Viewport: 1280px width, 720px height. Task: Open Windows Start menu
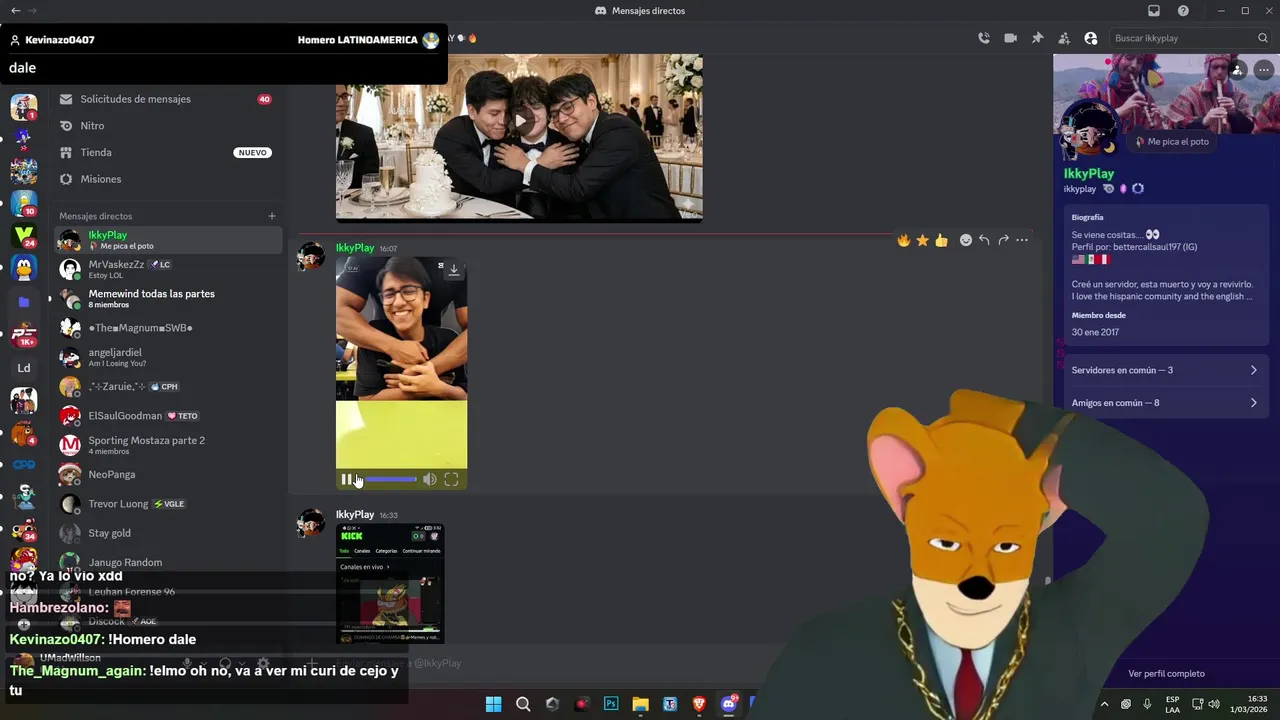[x=493, y=704]
